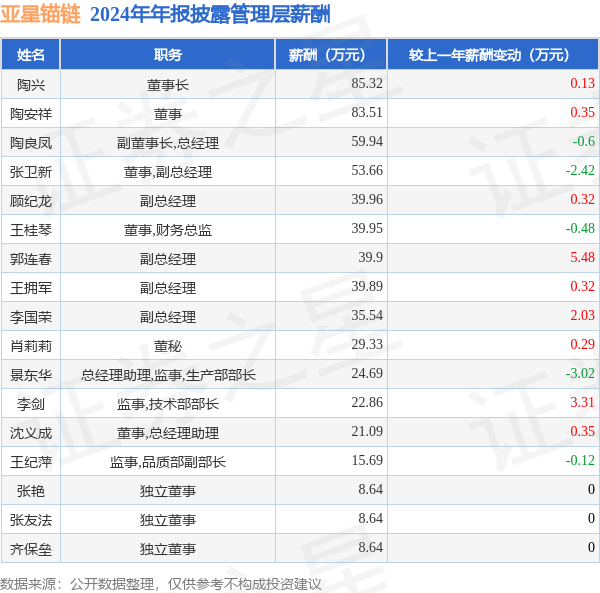Image resolution: width=600 pixels, height=593 pixels.
Task: Click the salary value 15.69
Action: pyautogui.click(x=367, y=461)
